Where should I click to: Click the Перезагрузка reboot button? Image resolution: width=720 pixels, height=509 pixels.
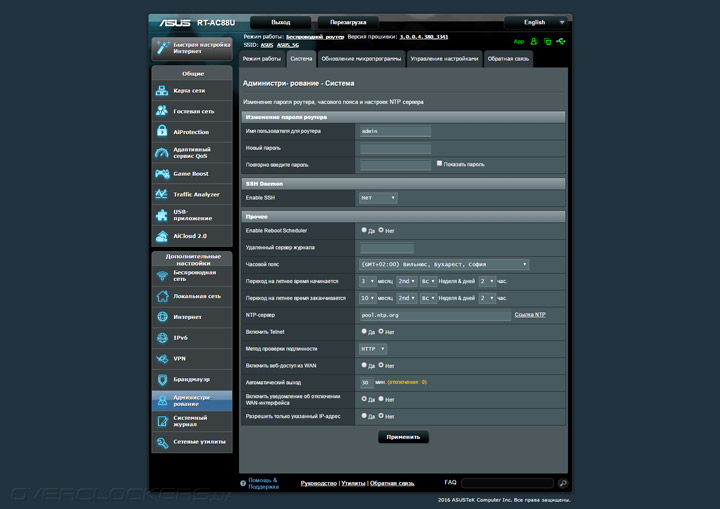pos(347,22)
